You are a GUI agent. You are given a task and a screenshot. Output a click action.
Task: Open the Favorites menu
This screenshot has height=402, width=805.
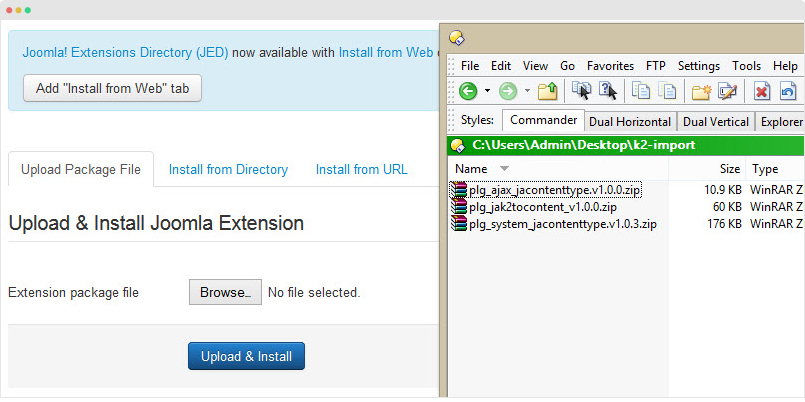610,66
